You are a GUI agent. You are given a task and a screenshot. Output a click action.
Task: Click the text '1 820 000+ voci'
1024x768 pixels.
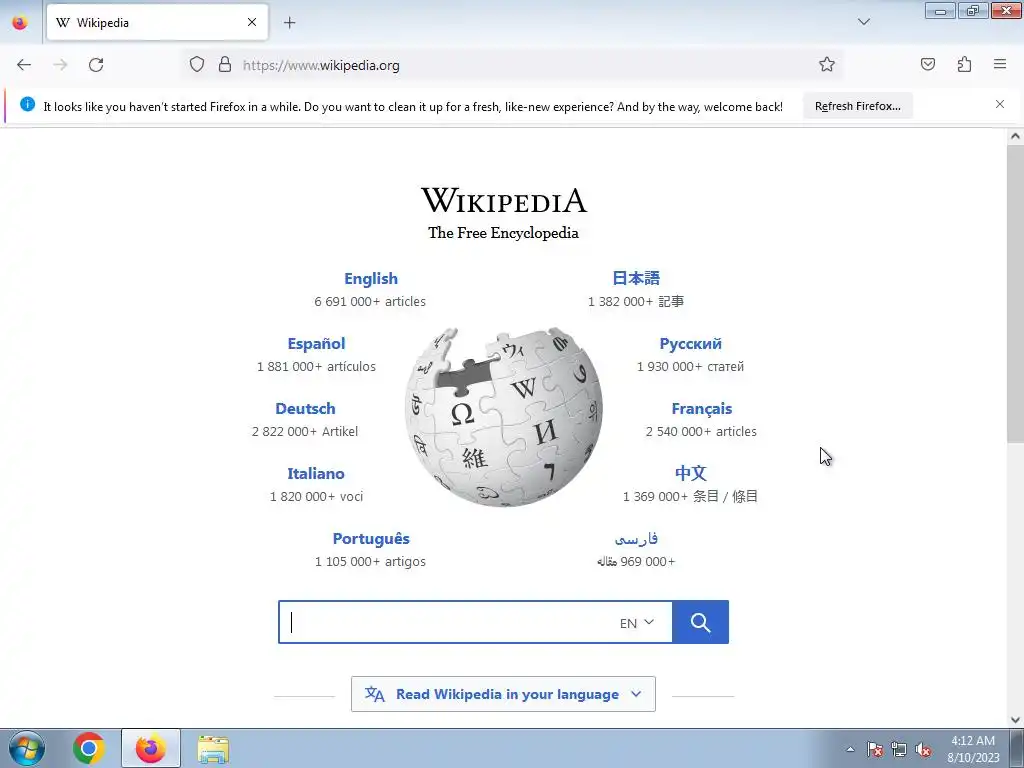[316, 496]
